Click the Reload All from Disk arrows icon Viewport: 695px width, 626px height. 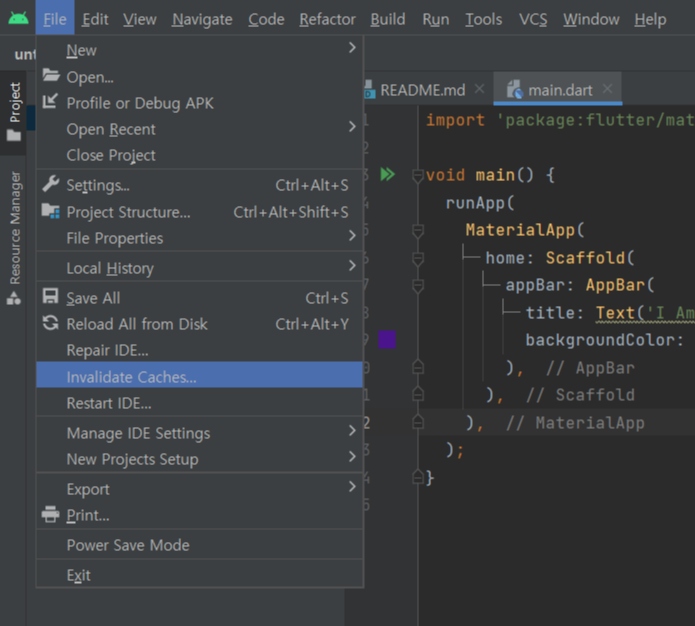(x=51, y=323)
